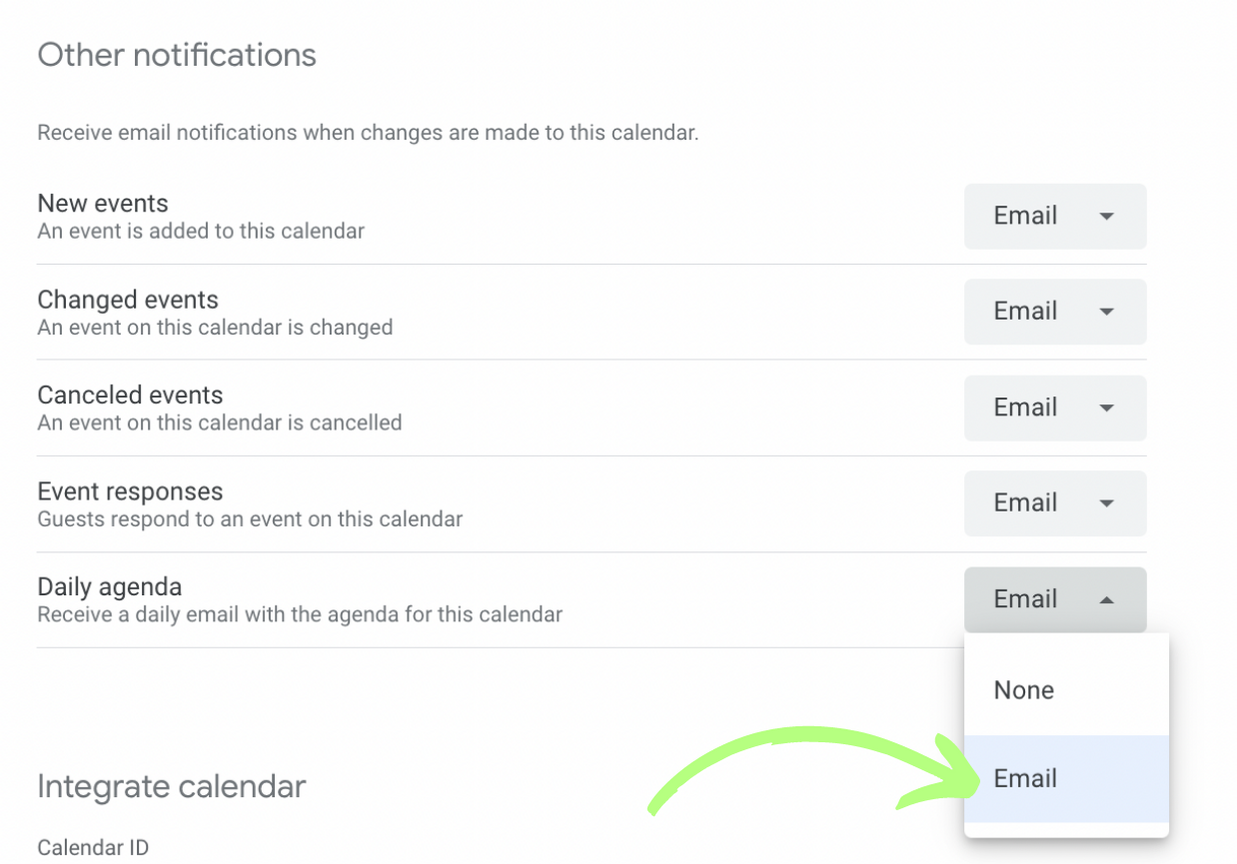This screenshot has height=864, width=1237.
Task: Click the "Receive a daily email" description
Action: pos(300,614)
